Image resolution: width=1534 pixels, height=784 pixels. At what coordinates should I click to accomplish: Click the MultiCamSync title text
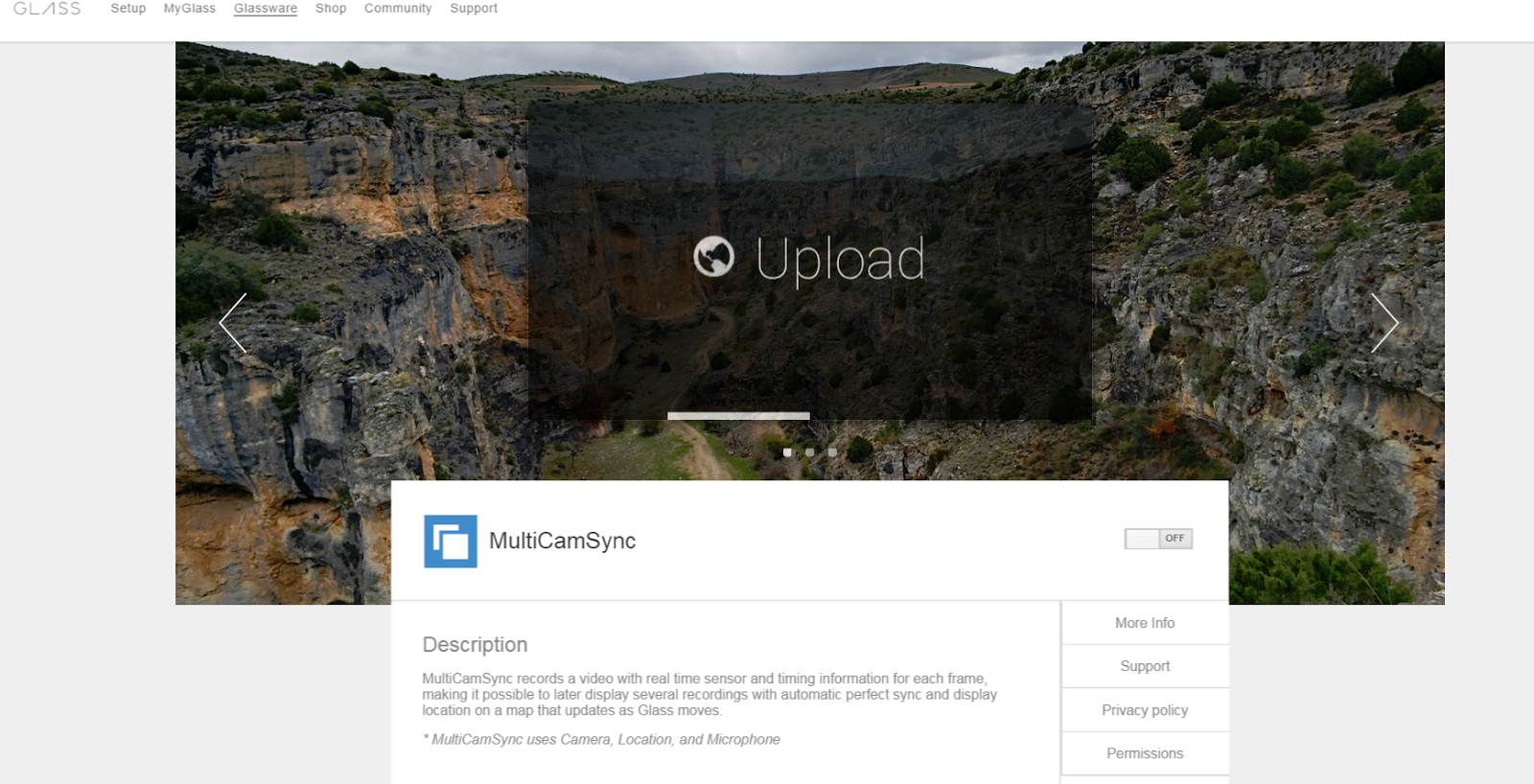point(563,542)
